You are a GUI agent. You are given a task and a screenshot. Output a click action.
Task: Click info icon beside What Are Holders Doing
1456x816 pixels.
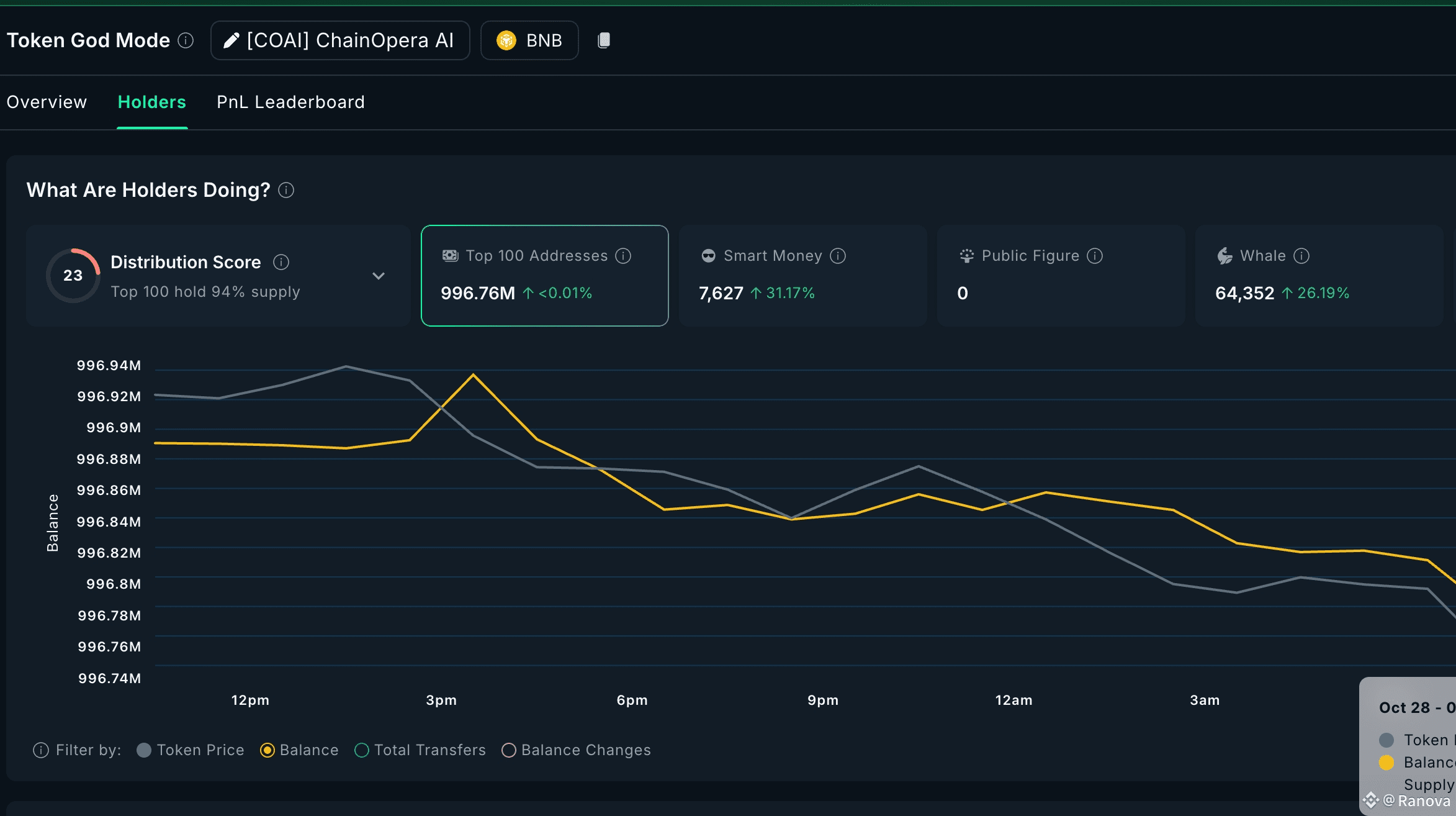coord(286,190)
